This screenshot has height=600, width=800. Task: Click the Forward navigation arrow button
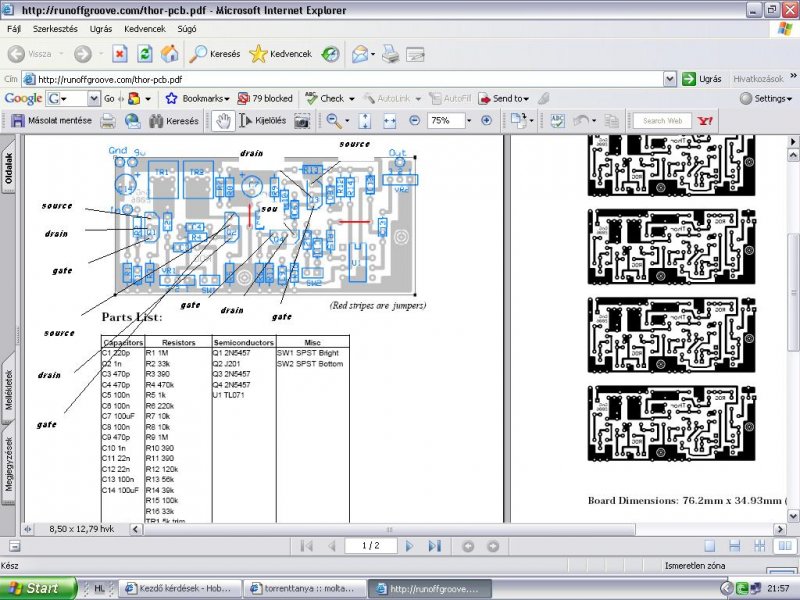click(x=83, y=54)
